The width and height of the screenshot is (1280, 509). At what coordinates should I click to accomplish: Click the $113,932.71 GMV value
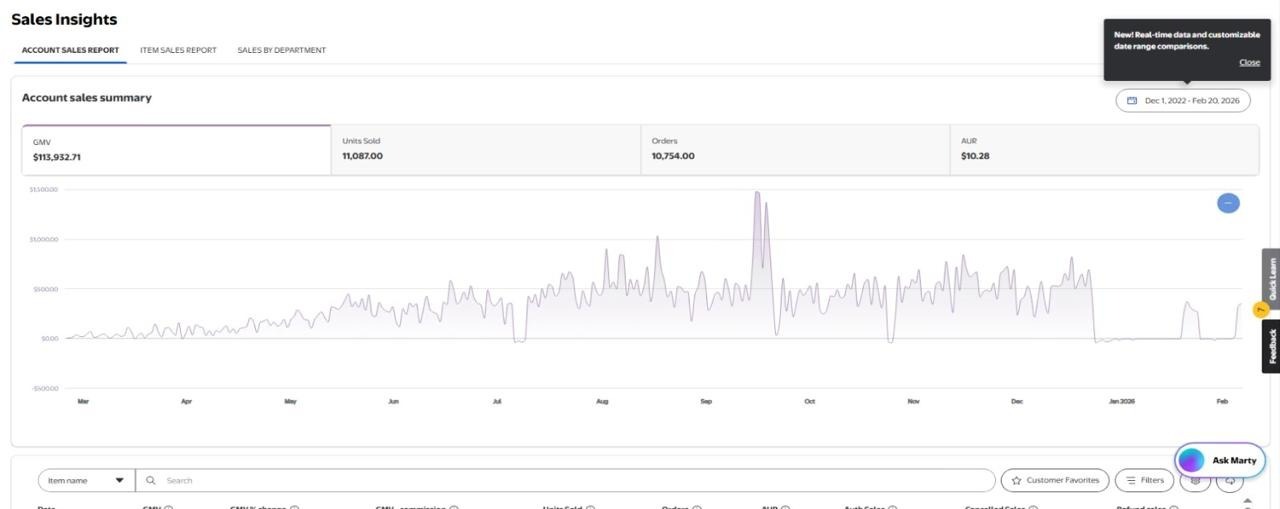coord(57,157)
